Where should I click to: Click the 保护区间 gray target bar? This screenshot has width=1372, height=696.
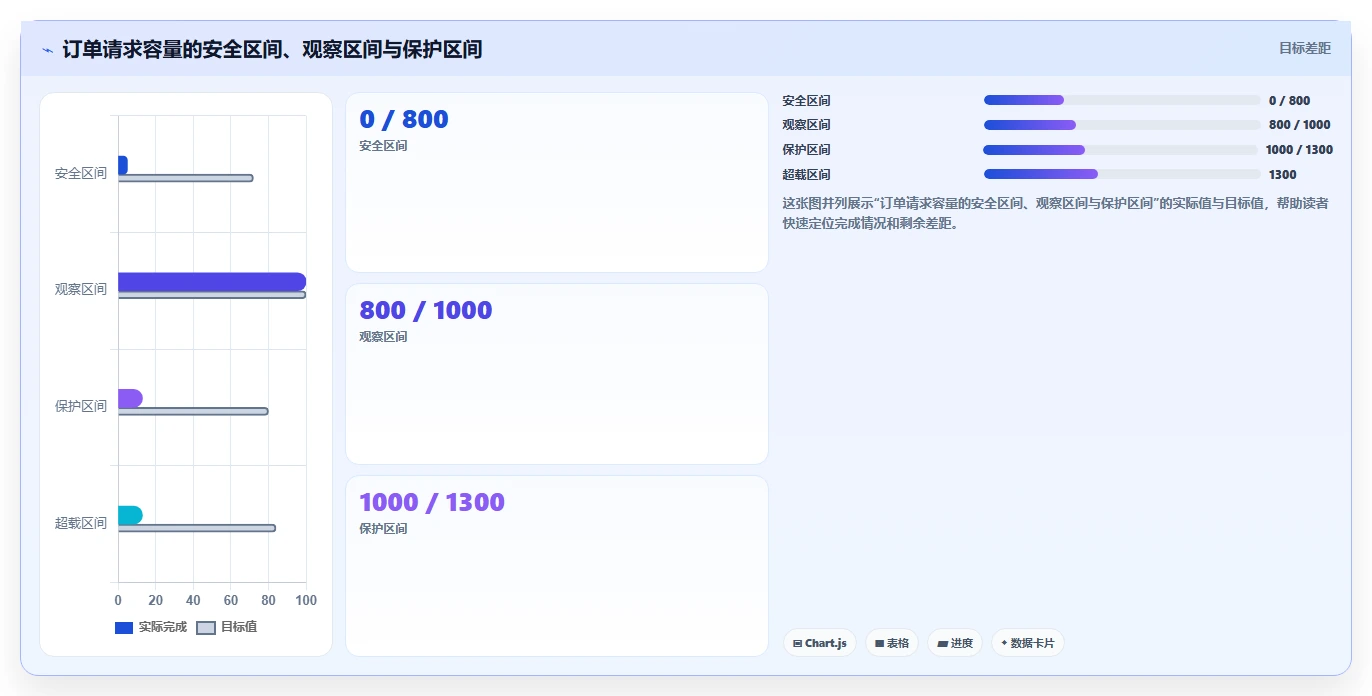click(x=193, y=411)
